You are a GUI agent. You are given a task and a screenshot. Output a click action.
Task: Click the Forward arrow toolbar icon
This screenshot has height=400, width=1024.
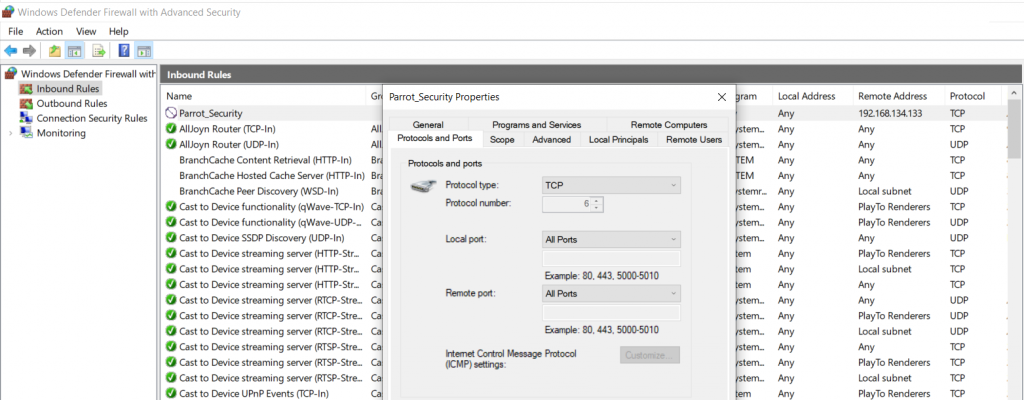click(x=29, y=51)
